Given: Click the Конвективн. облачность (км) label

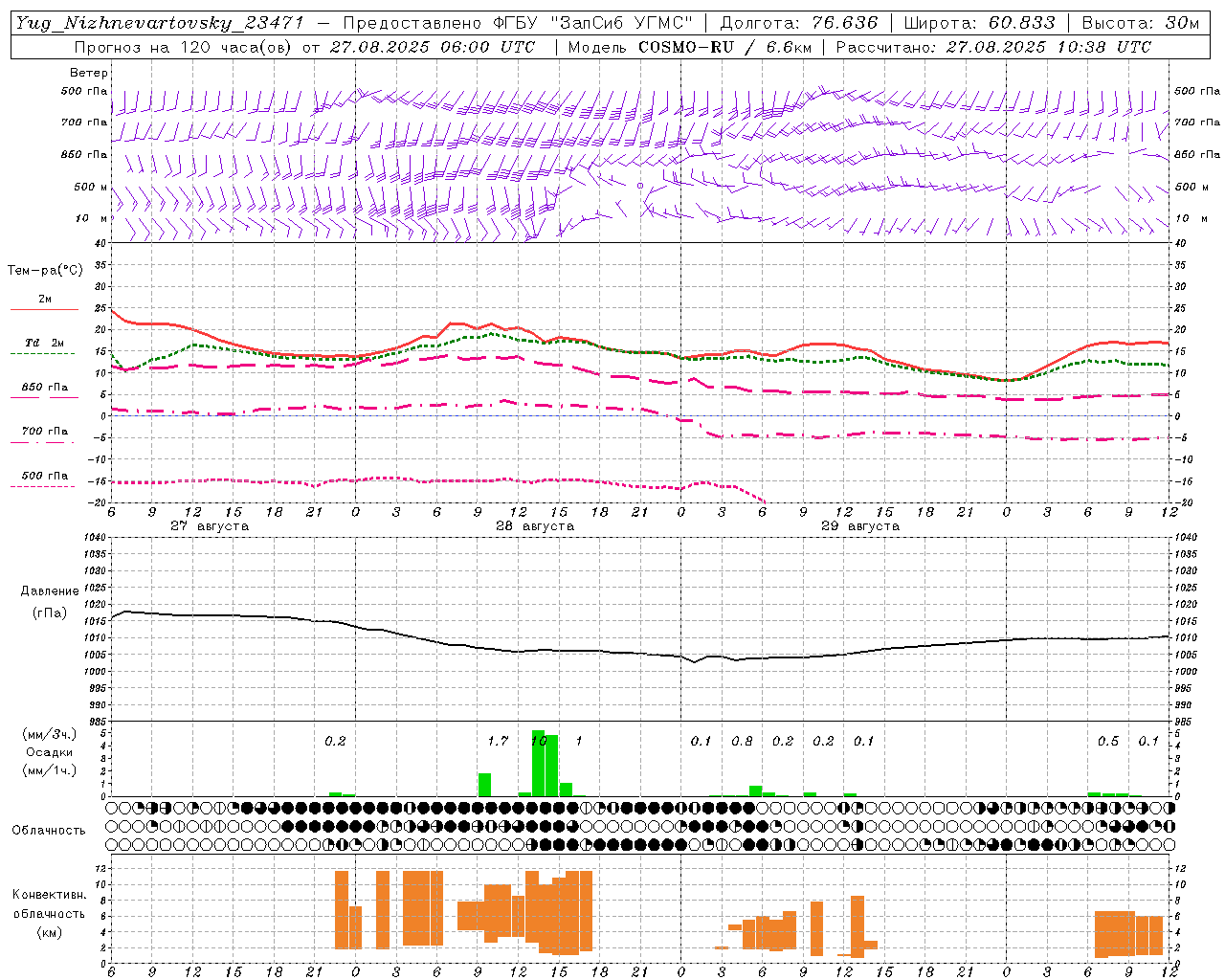Looking at the screenshot, I should click(x=49, y=914).
